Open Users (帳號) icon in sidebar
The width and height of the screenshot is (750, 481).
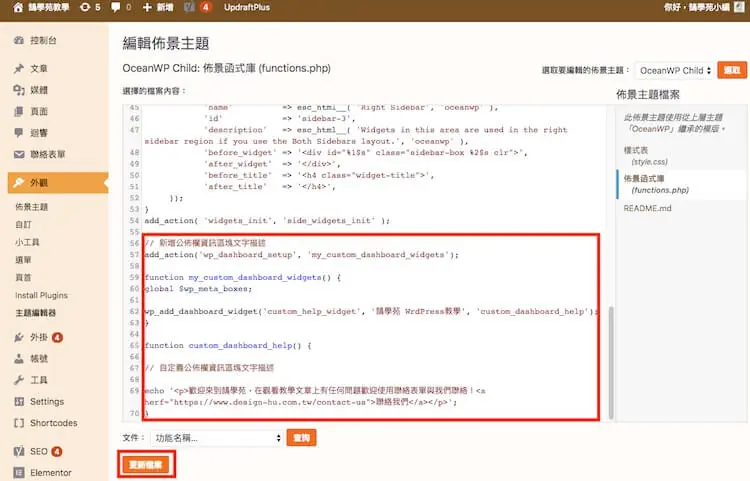19,359
